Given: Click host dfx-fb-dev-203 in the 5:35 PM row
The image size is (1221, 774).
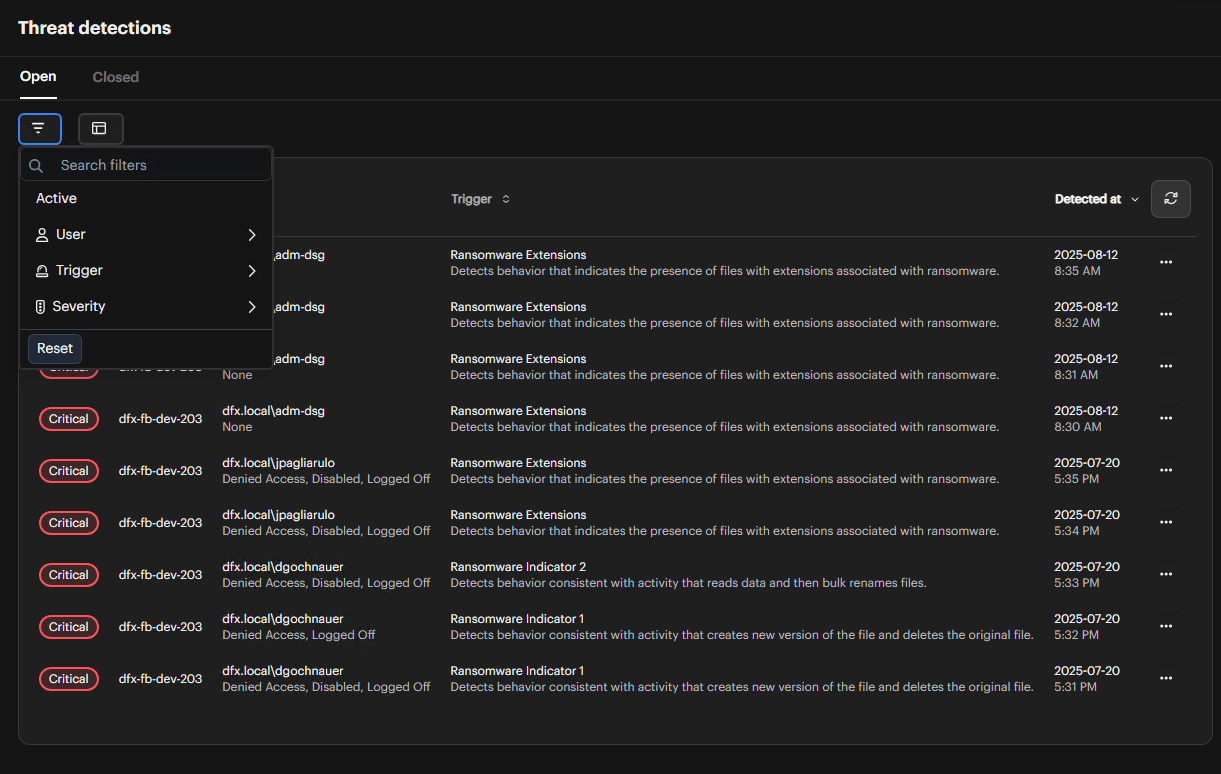Looking at the screenshot, I should pos(160,471).
